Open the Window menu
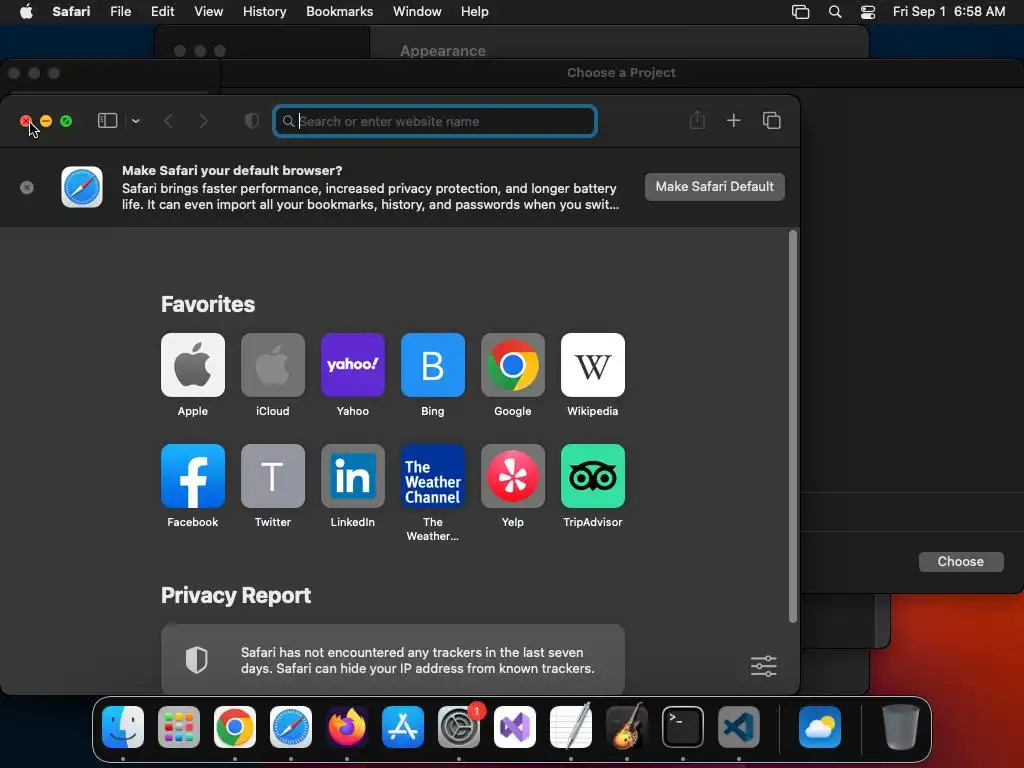This screenshot has width=1024, height=768. click(x=417, y=11)
